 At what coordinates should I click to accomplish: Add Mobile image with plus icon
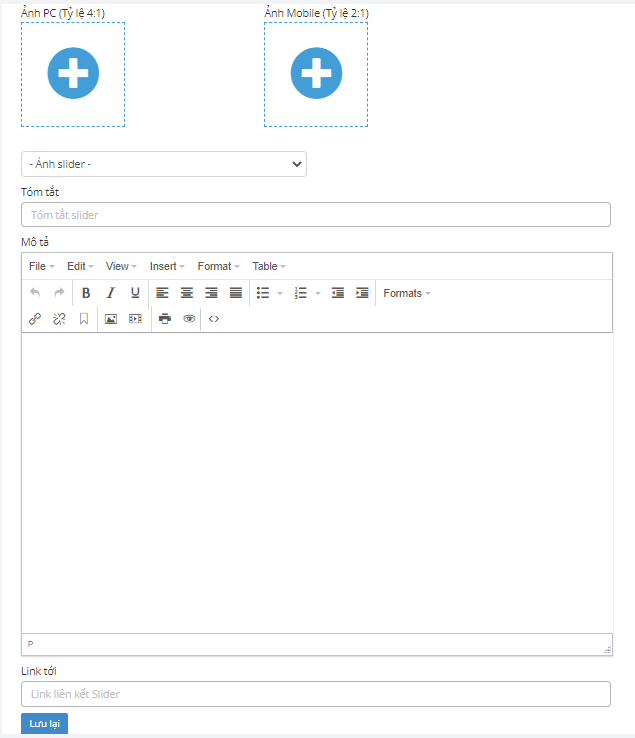tap(316, 73)
